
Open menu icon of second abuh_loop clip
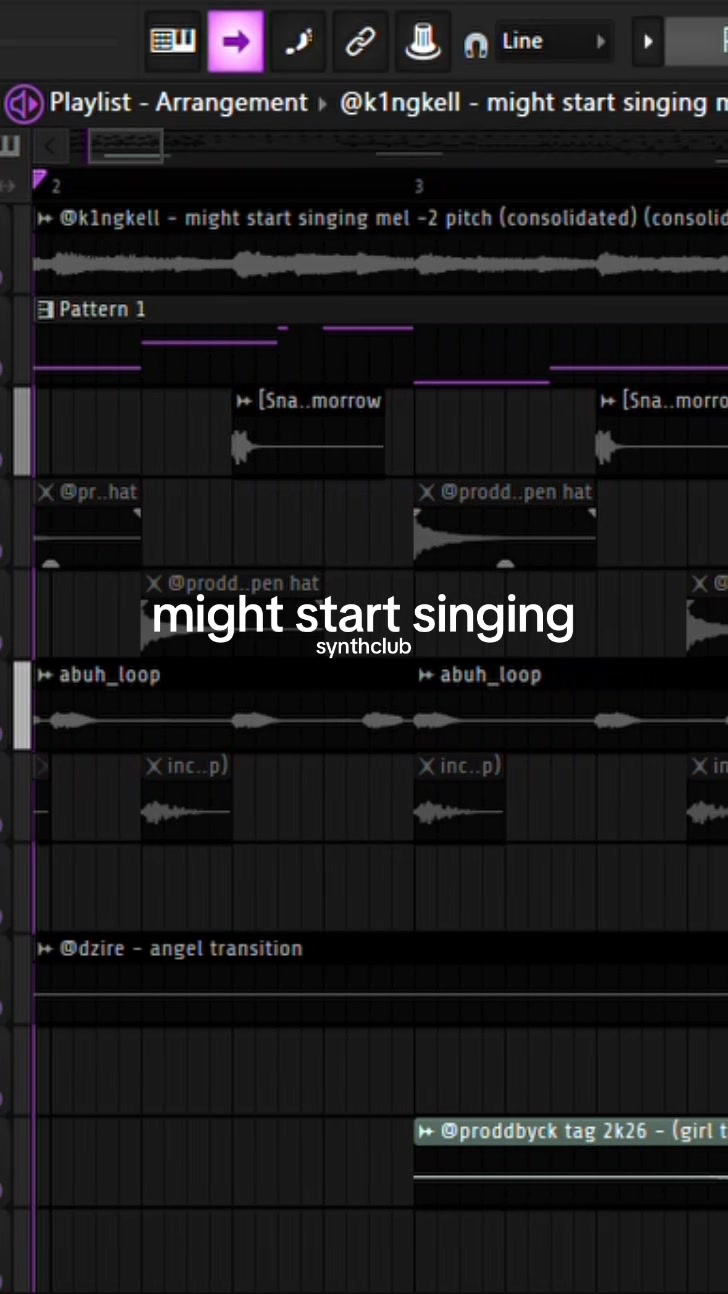pos(427,675)
